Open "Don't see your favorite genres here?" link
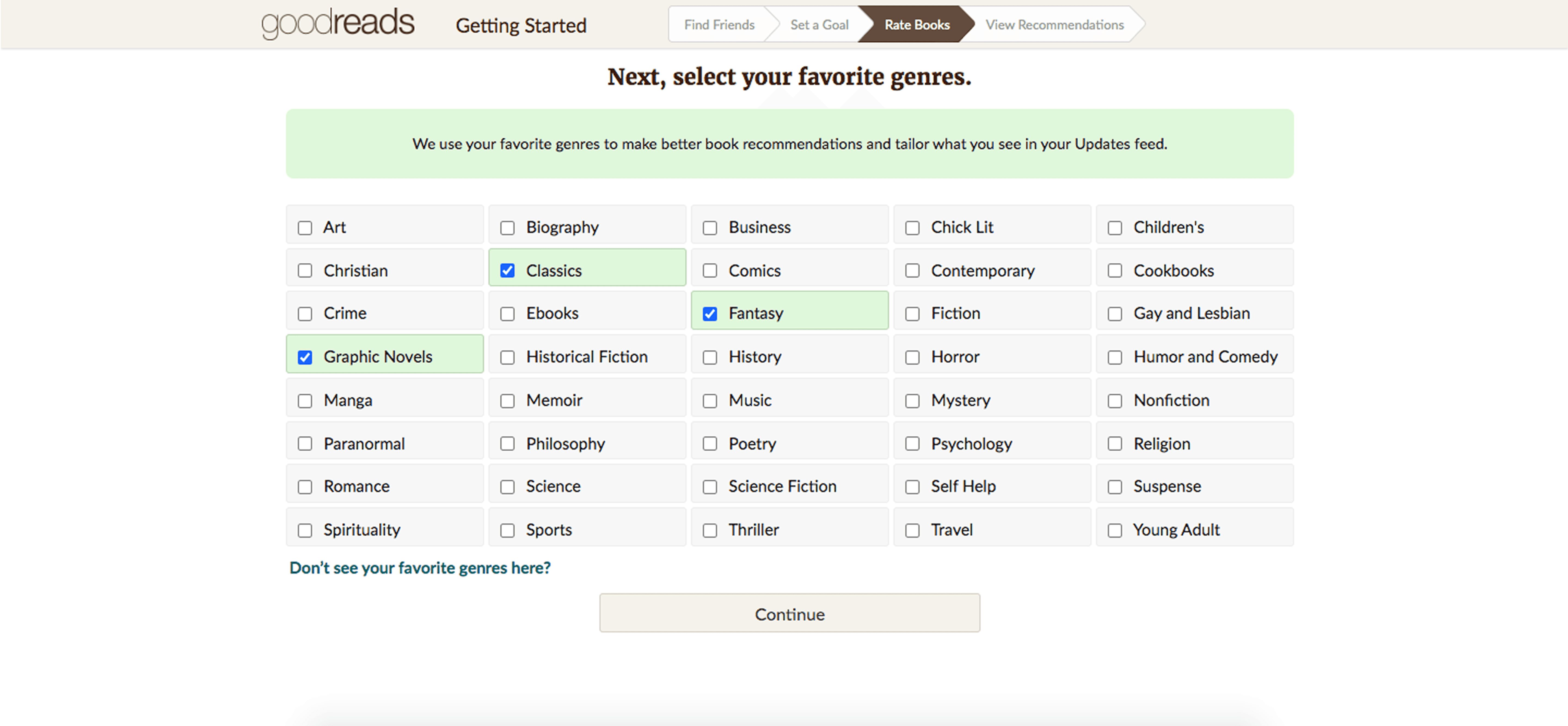This screenshot has height=726, width=1568. (420, 568)
